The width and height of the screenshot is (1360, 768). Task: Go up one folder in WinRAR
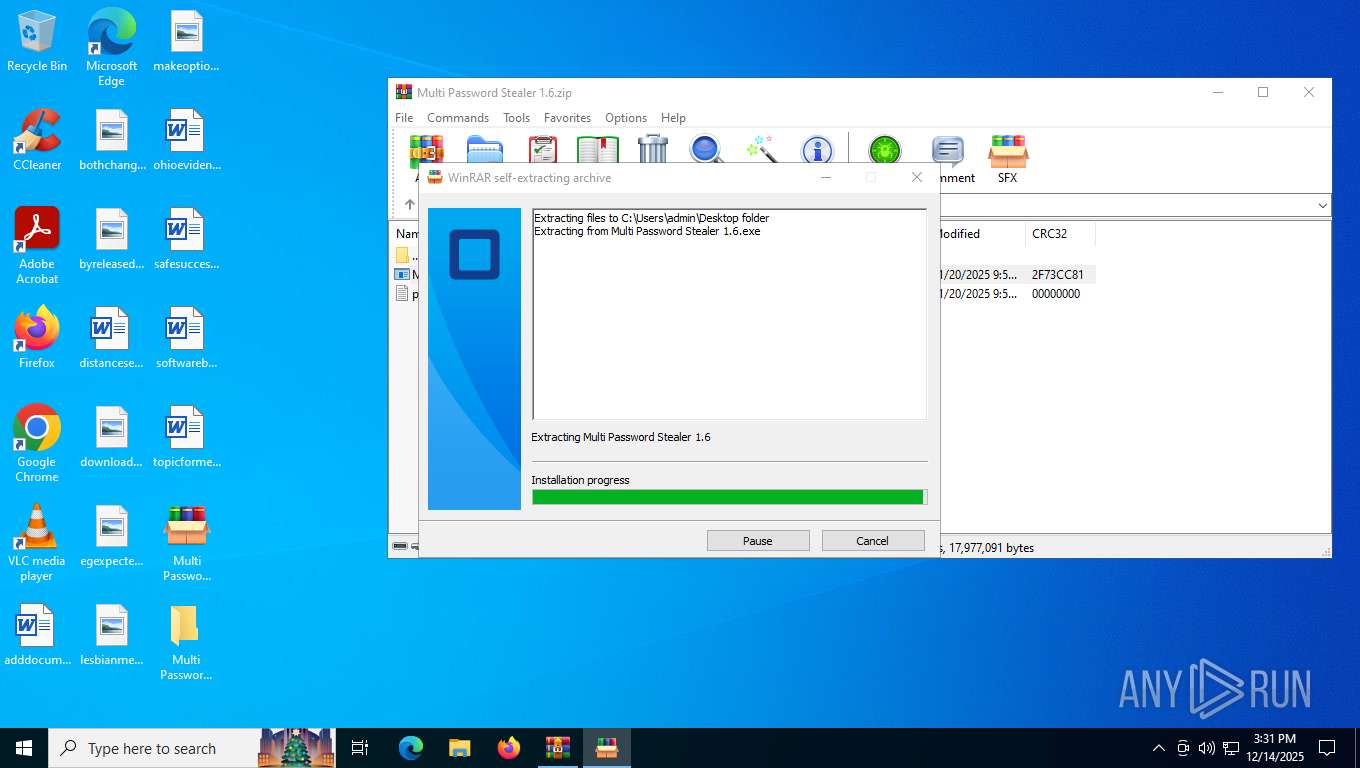point(409,204)
